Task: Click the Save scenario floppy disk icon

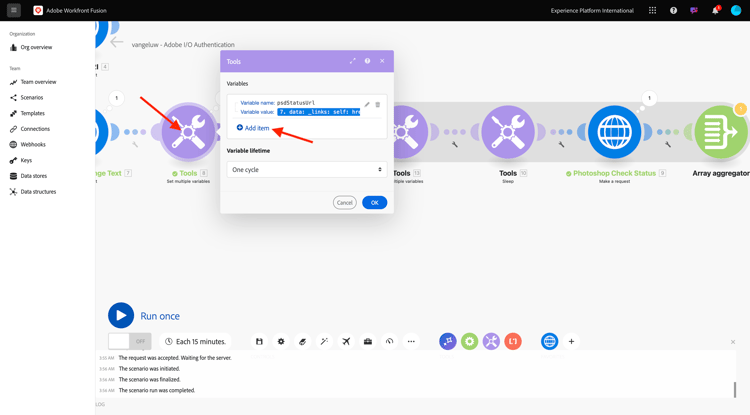Action: (x=259, y=341)
